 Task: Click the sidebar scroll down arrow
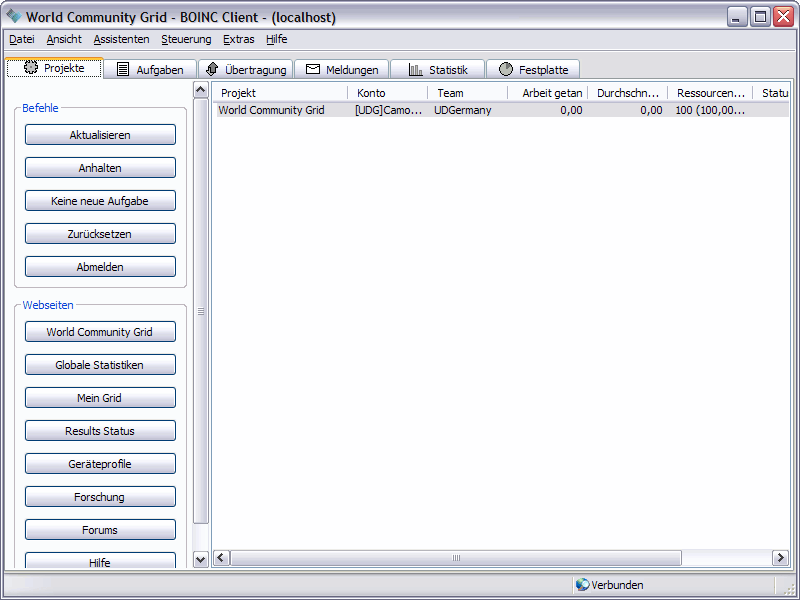pyautogui.click(x=201, y=560)
